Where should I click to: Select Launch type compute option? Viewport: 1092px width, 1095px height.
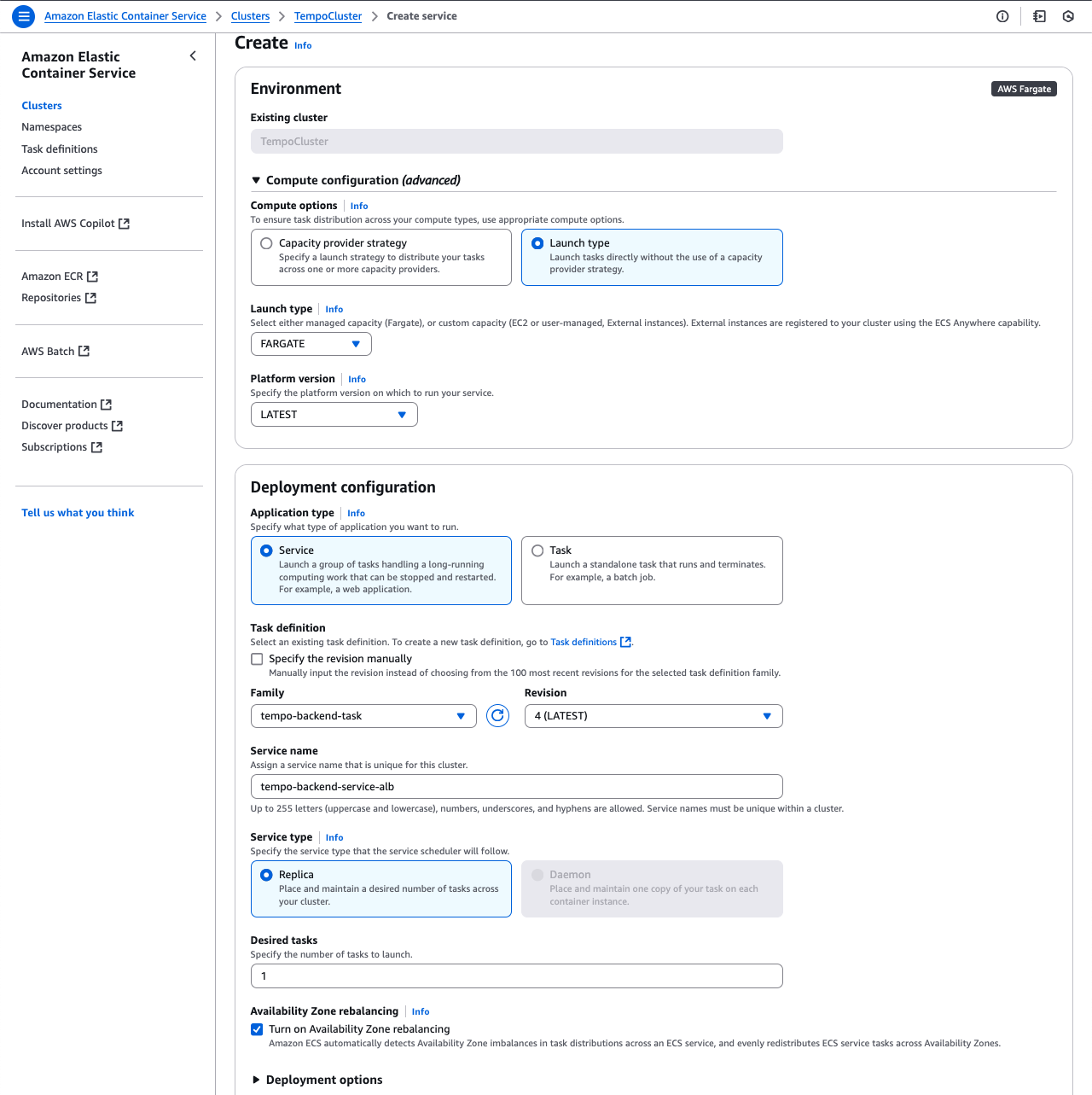[x=652, y=257]
